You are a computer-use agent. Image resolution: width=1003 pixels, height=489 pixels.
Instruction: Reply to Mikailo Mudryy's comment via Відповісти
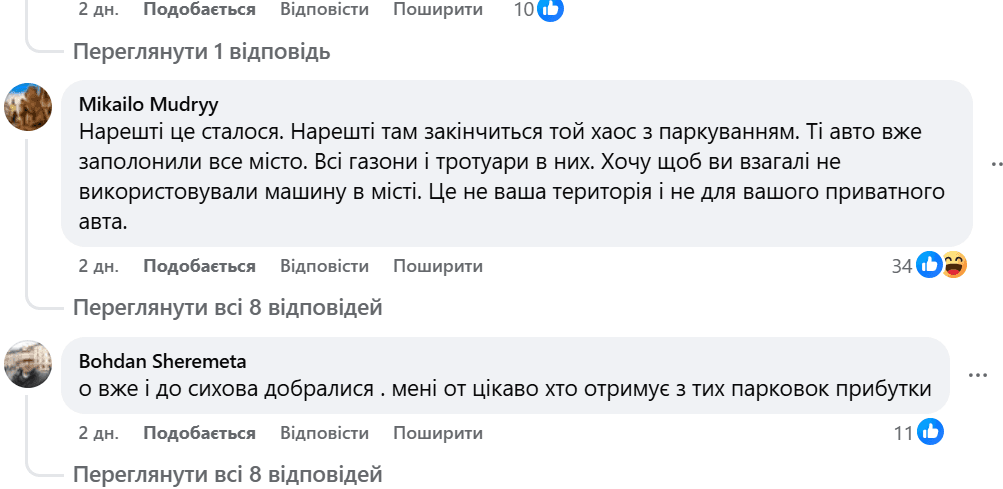pyautogui.click(x=324, y=266)
